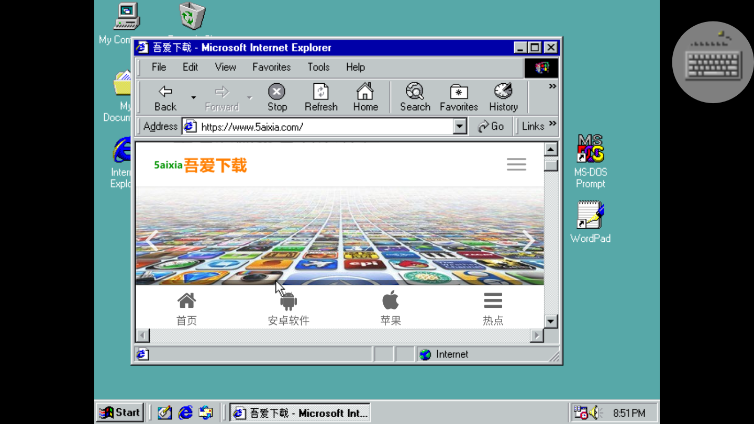Open the Tools menu

318,67
